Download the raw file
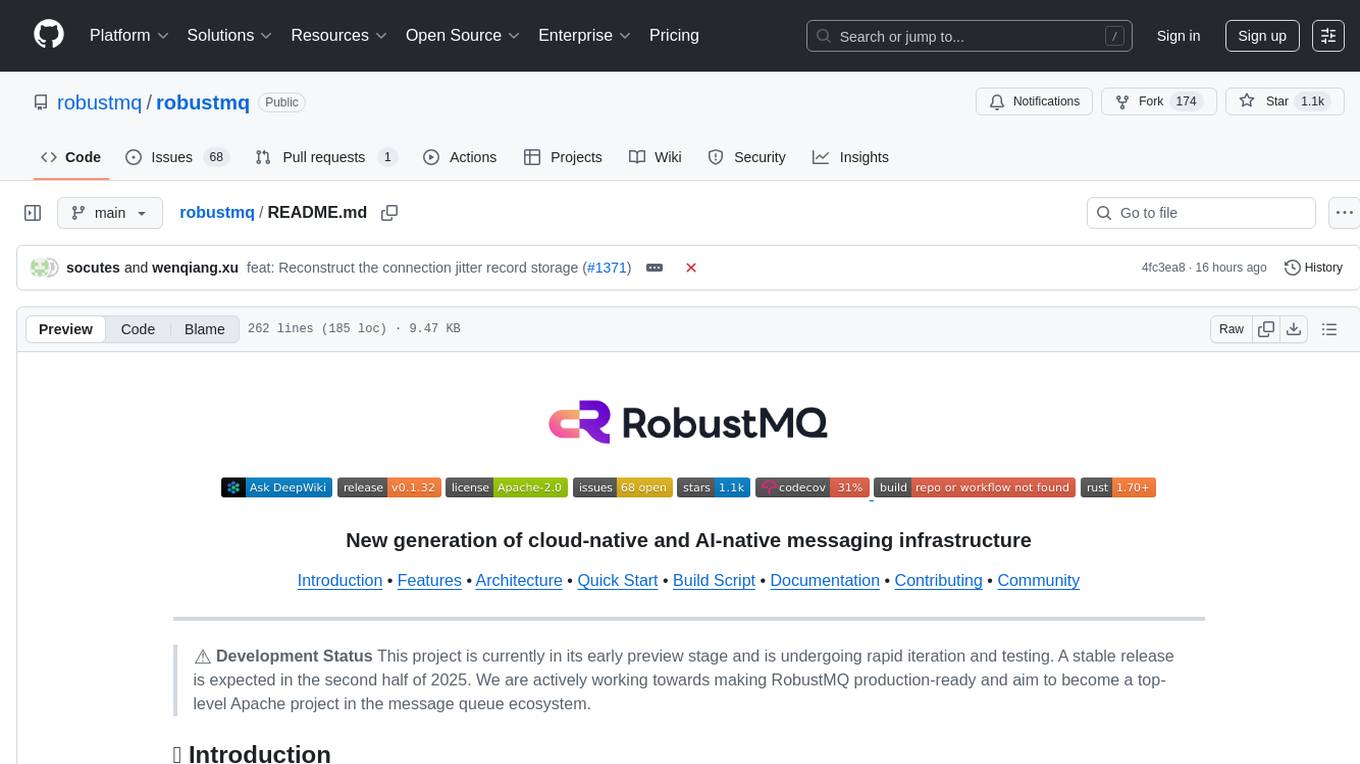This screenshot has width=1360, height=764. pos(1293,329)
